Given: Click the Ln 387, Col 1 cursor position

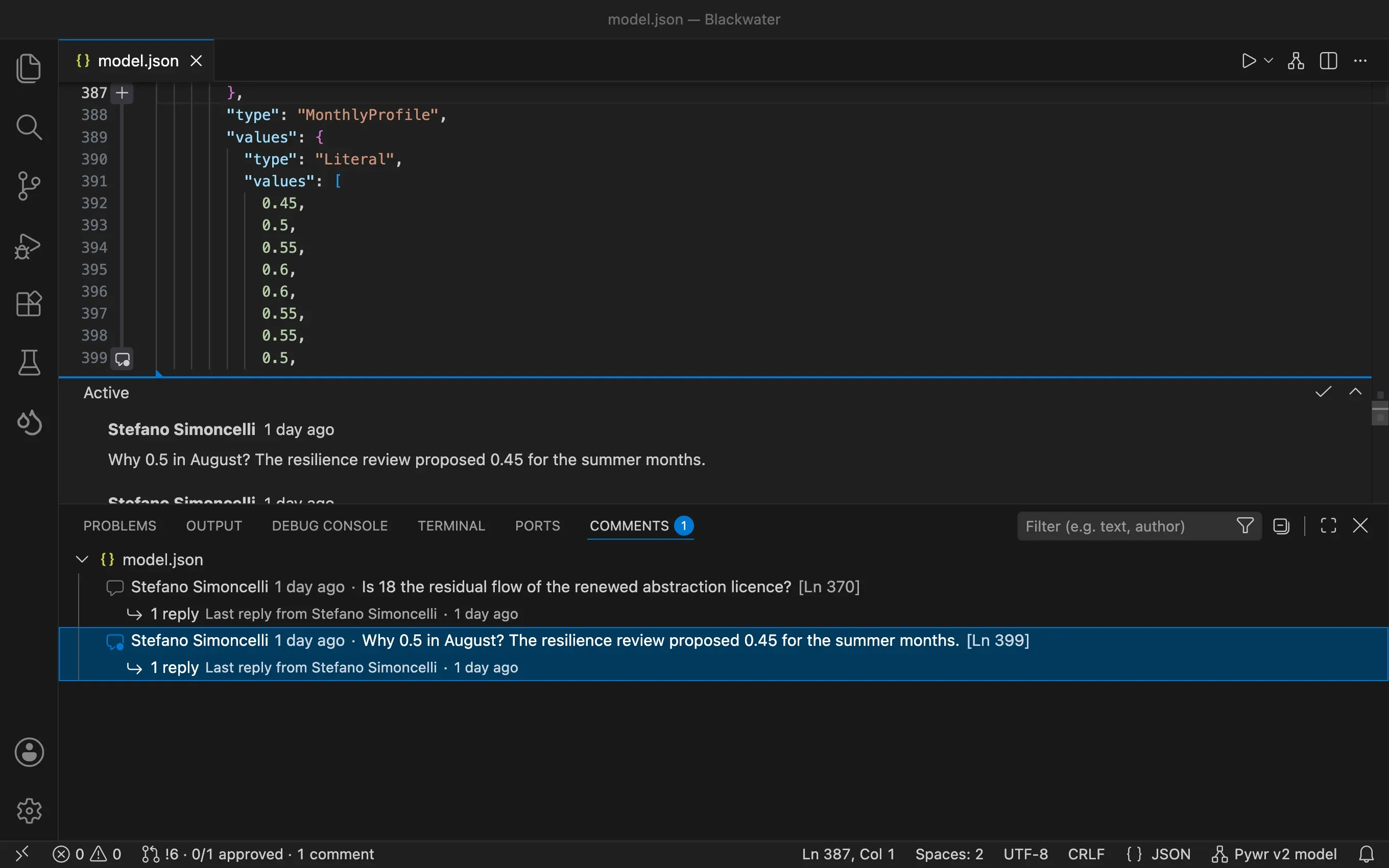Looking at the screenshot, I should [x=848, y=854].
